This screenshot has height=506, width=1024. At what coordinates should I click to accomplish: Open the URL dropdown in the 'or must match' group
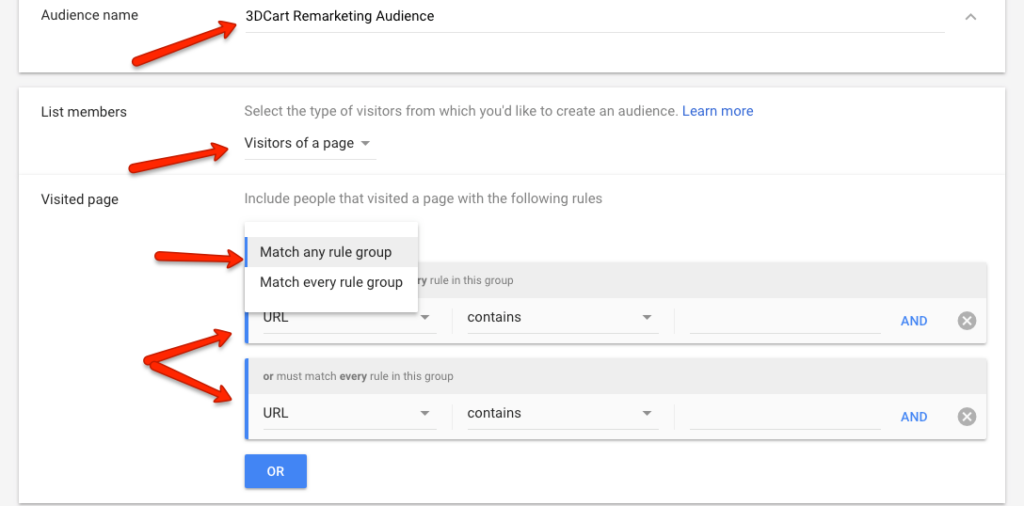(x=349, y=414)
